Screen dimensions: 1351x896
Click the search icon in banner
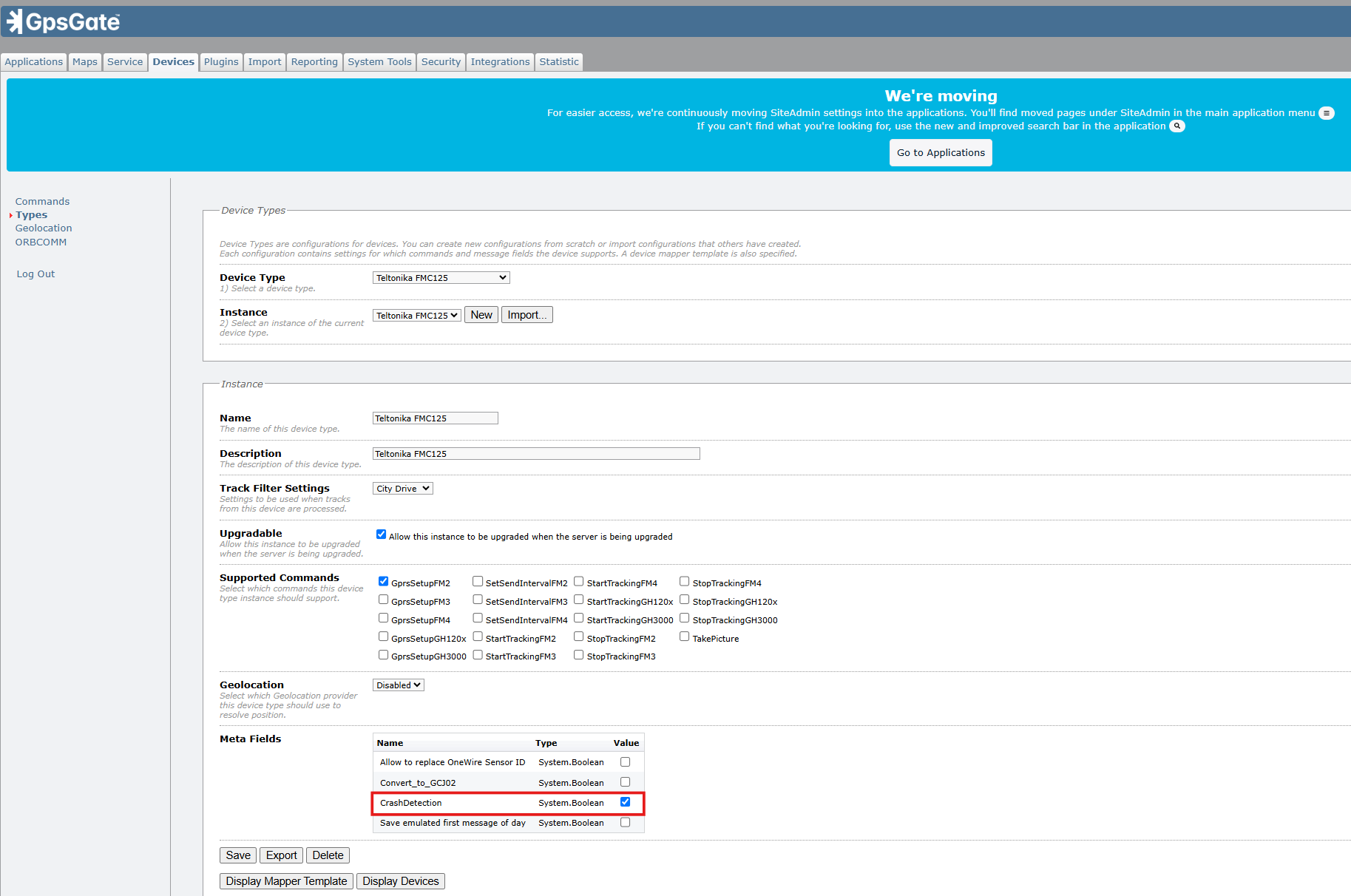(1176, 126)
